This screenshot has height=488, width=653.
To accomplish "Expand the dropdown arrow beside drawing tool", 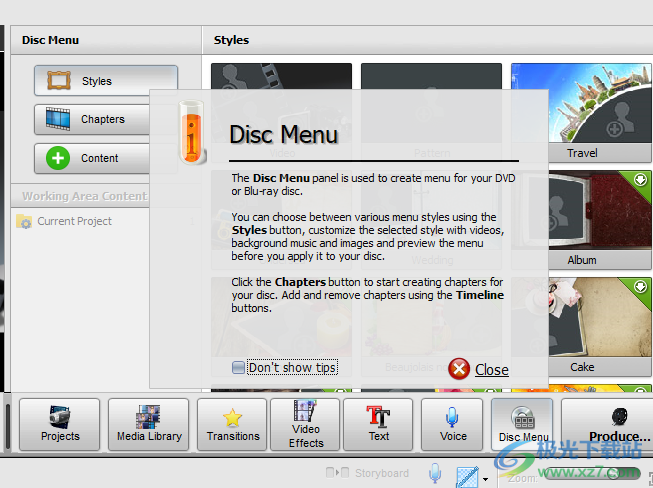I will point(486,479).
